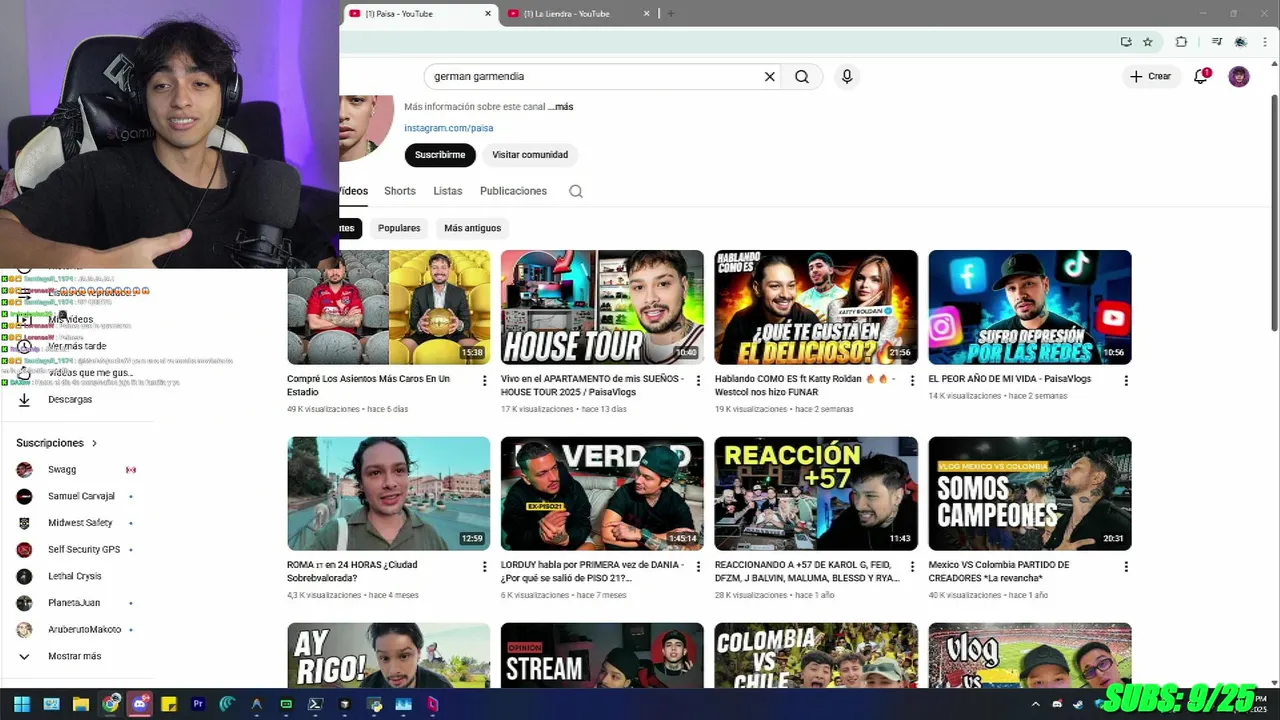Start voice search with the microphone icon

[847, 76]
